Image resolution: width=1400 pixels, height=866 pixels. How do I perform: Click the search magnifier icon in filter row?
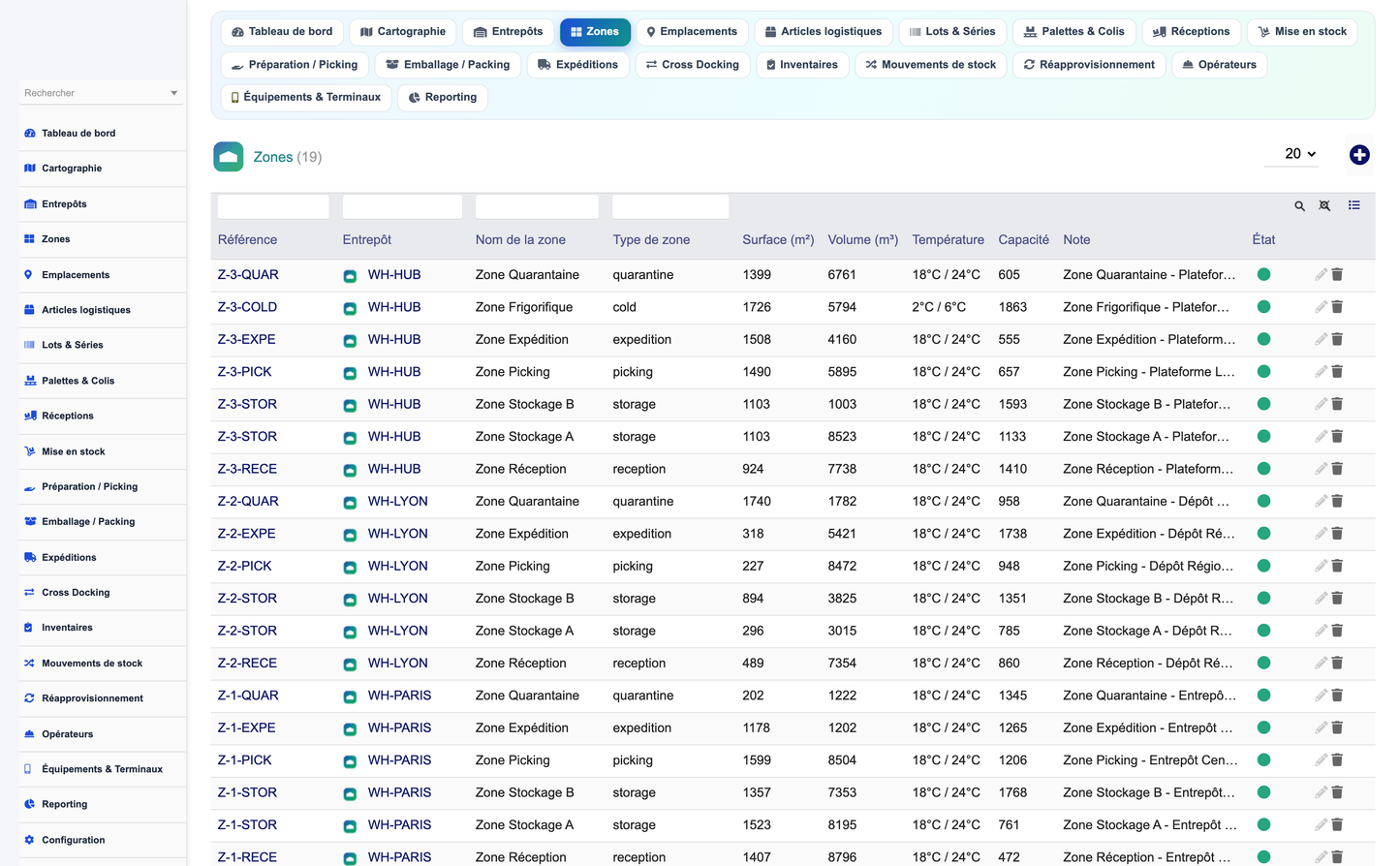[1300, 206]
